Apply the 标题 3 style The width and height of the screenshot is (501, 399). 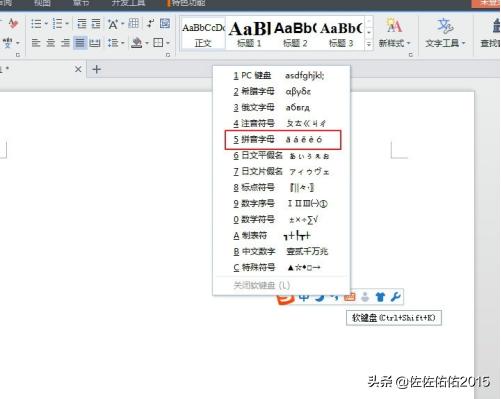pyautogui.click(x=341, y=34)
